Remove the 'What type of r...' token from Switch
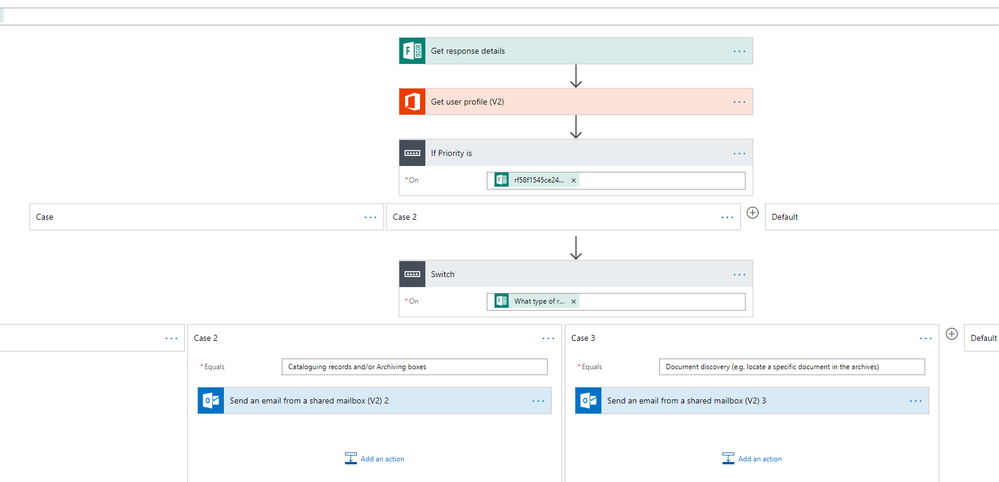Viewport: 999px width, 482px height. 574,301
